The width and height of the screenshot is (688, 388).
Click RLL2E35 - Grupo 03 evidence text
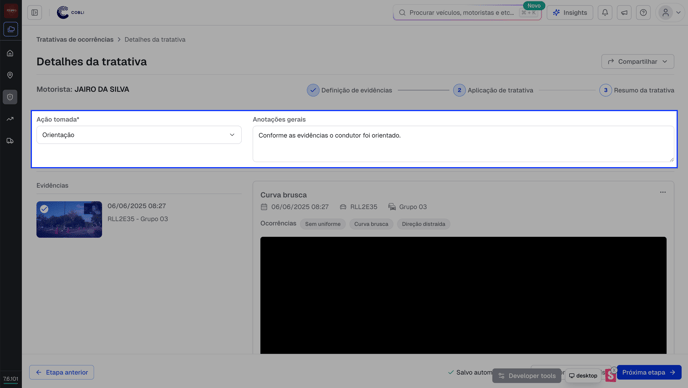point(138,219)
